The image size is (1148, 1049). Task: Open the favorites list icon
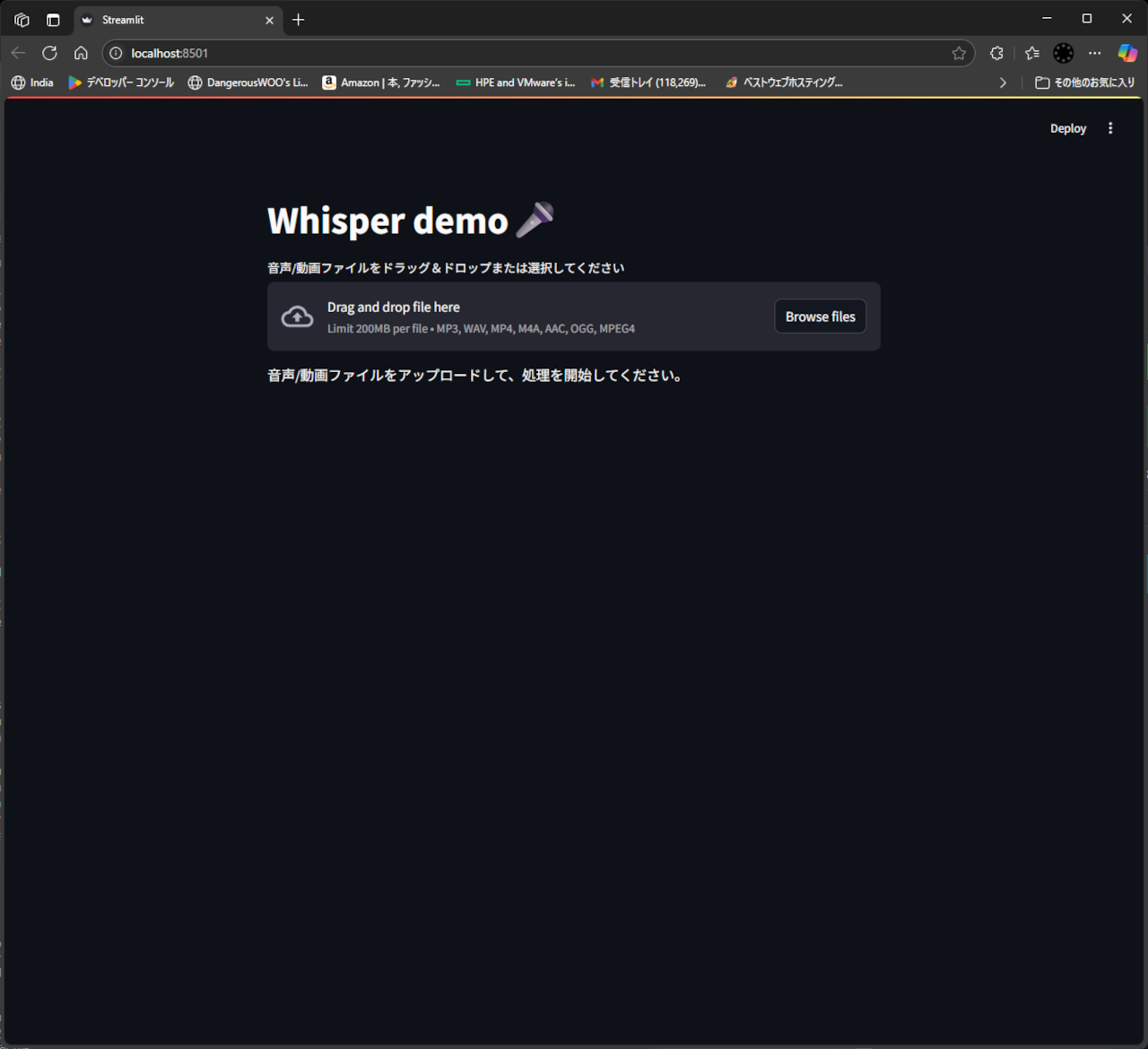1032,53
